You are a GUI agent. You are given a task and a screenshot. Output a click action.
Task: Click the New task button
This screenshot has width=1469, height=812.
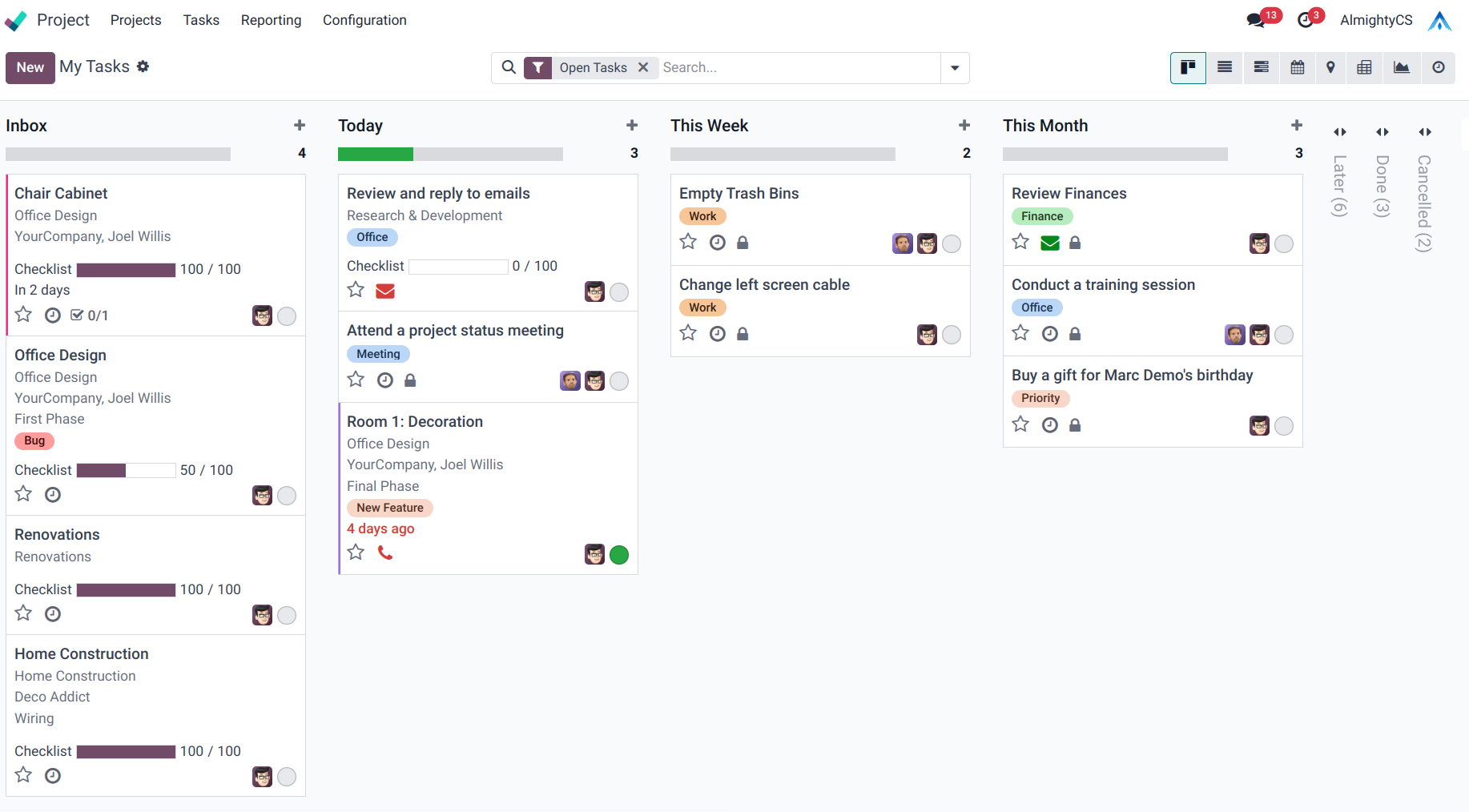(30, 68)
